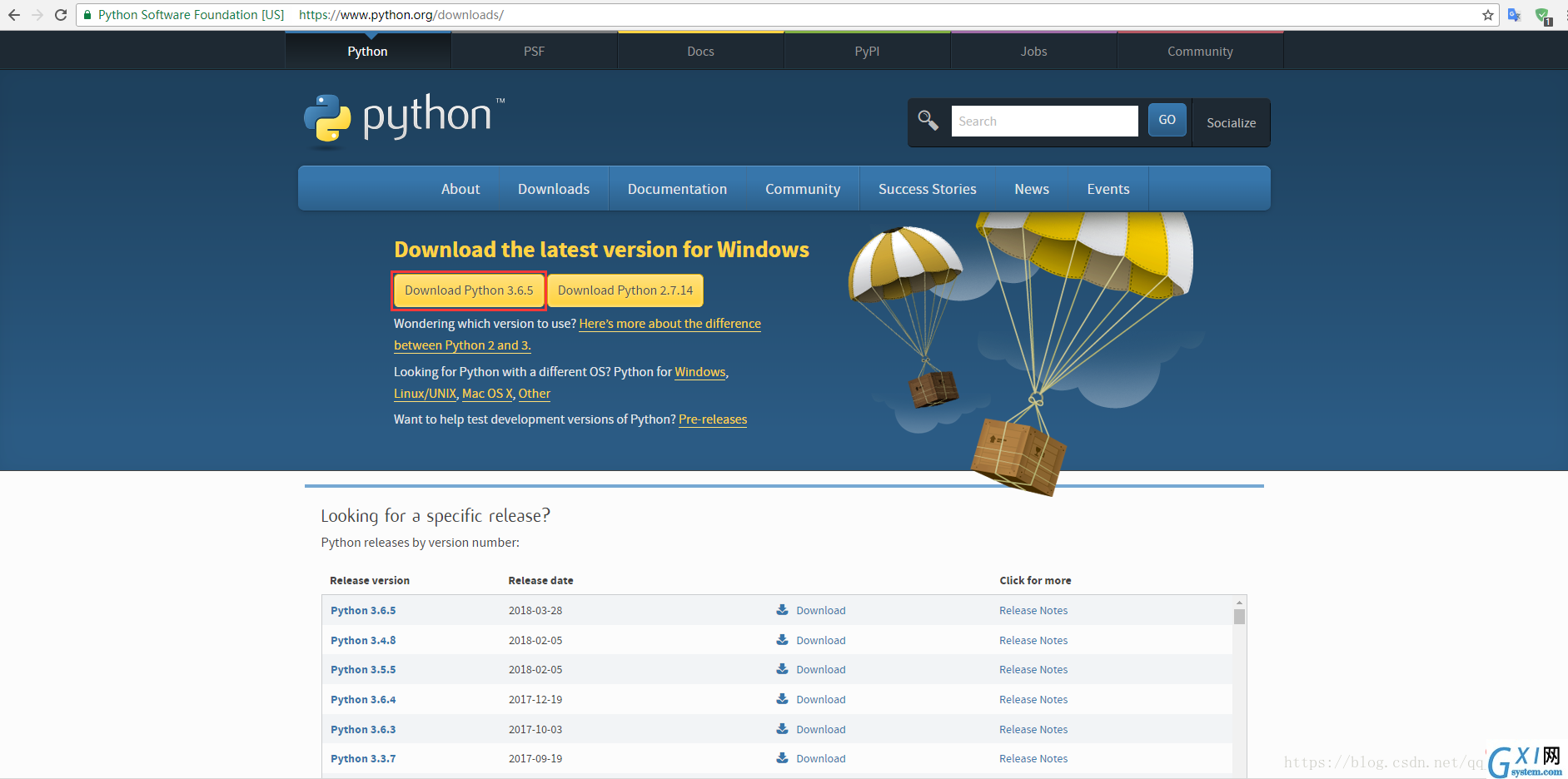The height and width of the screenshot is (779, 1568).
Task: Click release date 2017-10-03
Action: [535, 729]
